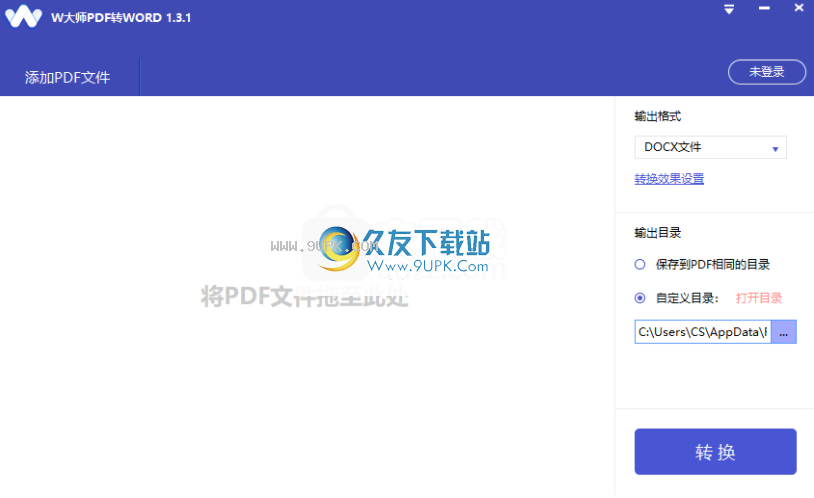This screenshot has width=814, height=498.
Task: Click the W大师PDF转WORD 1.3.1 title
Action: (121, 18)
